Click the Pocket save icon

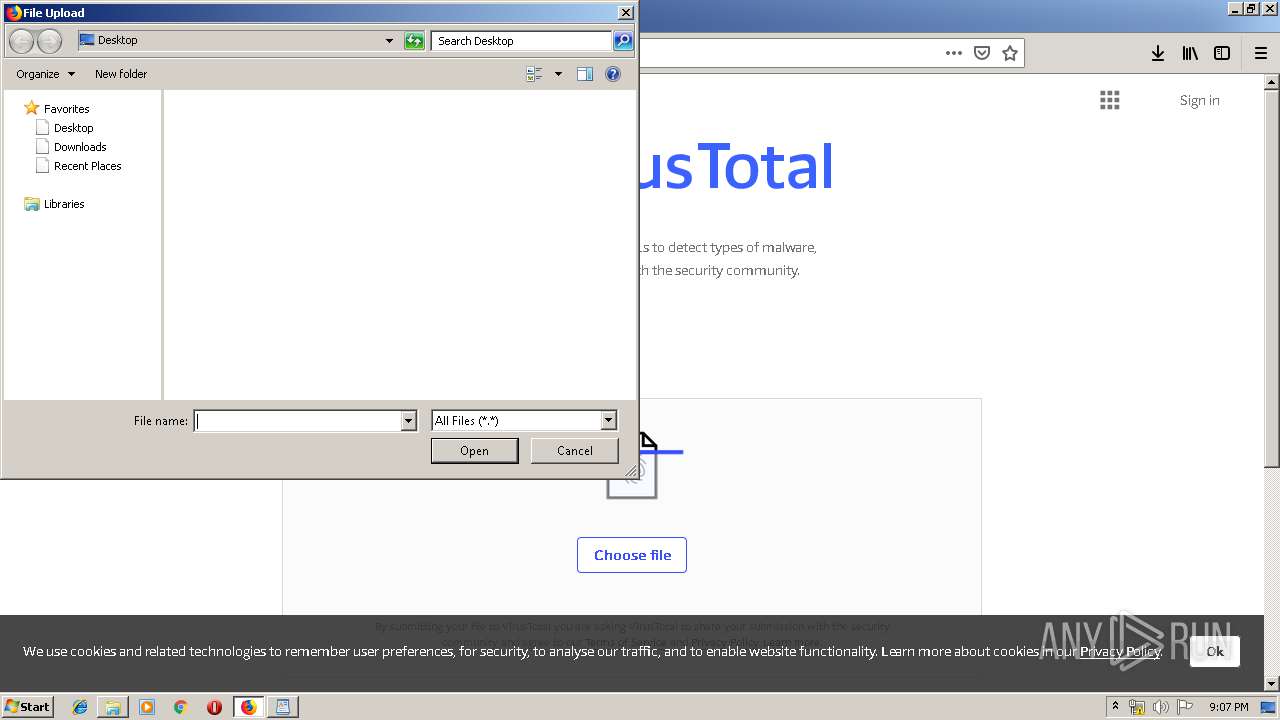982,53
